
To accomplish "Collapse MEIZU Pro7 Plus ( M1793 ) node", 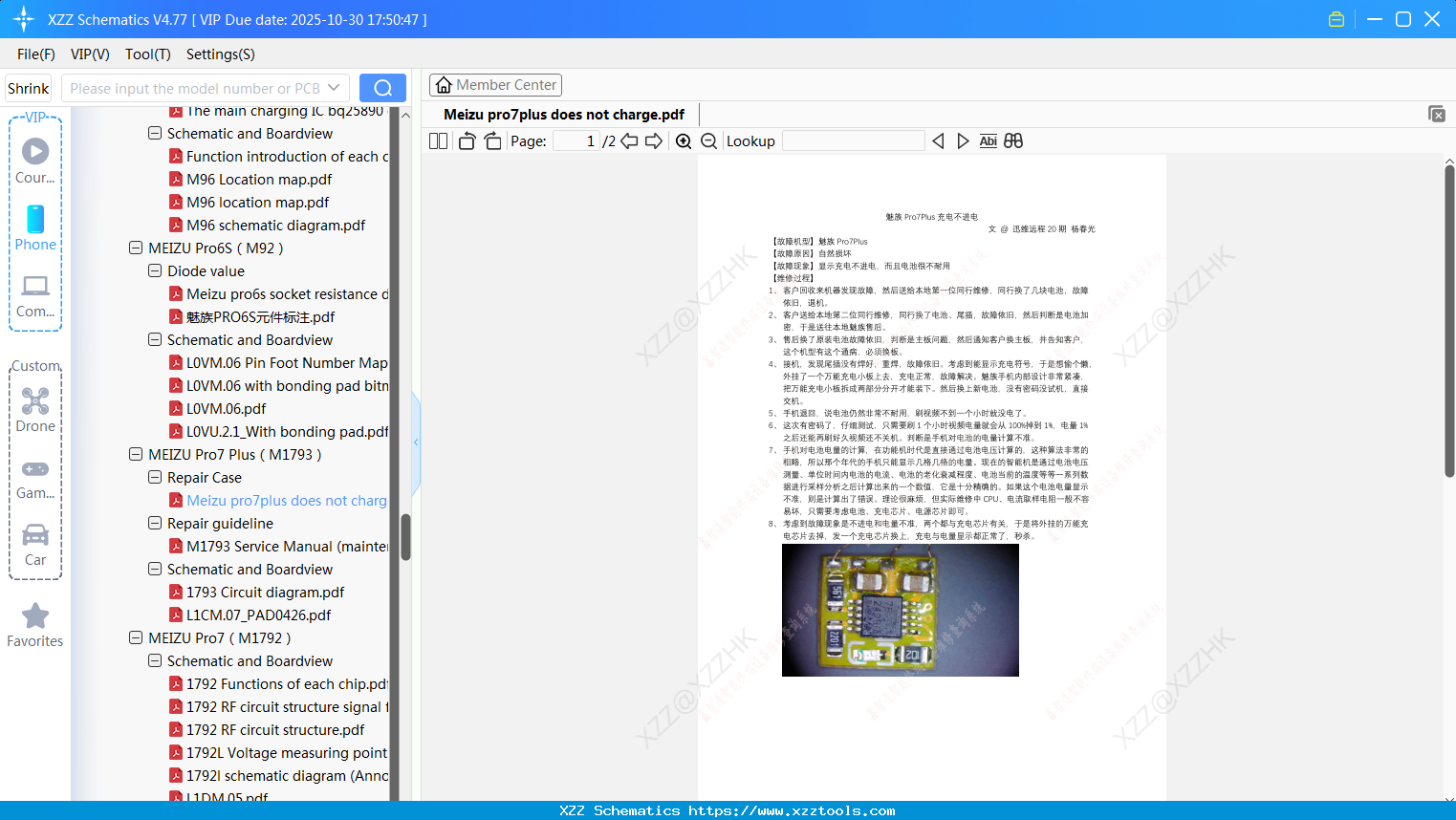I will click(136, 455).
